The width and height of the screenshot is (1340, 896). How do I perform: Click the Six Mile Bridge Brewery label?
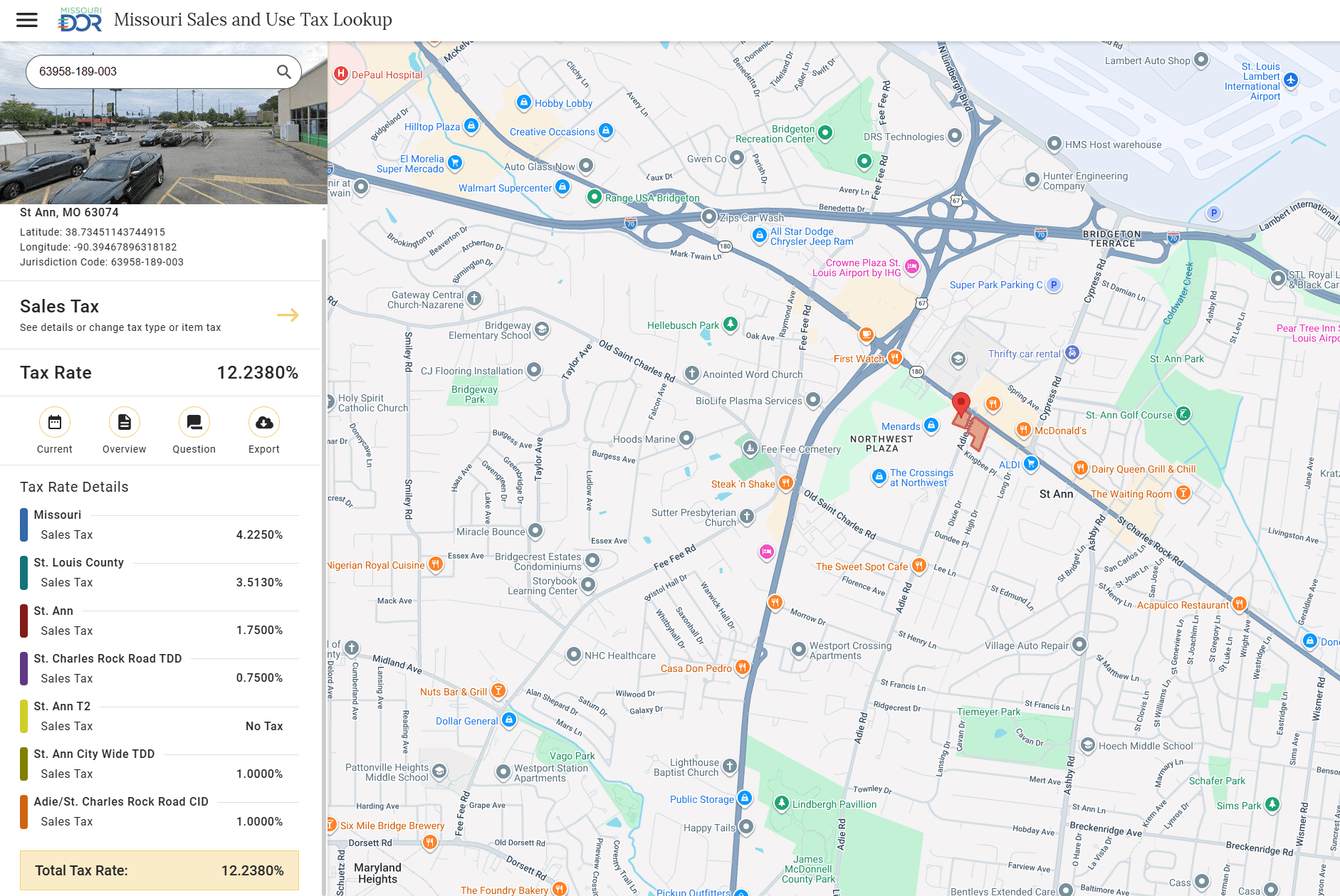tap(392, 826)
